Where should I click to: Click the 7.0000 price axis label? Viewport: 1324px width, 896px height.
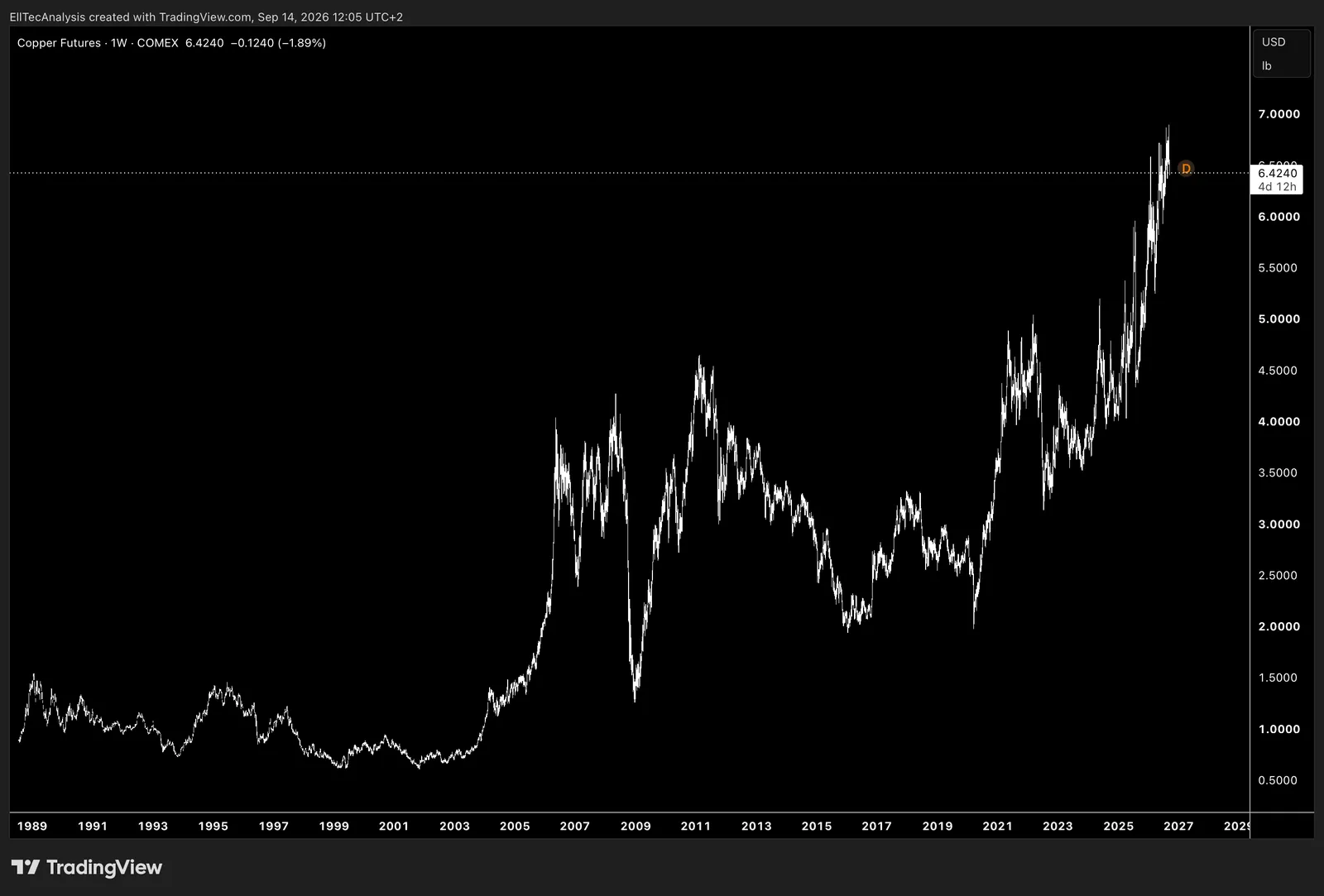(1278, 114)
